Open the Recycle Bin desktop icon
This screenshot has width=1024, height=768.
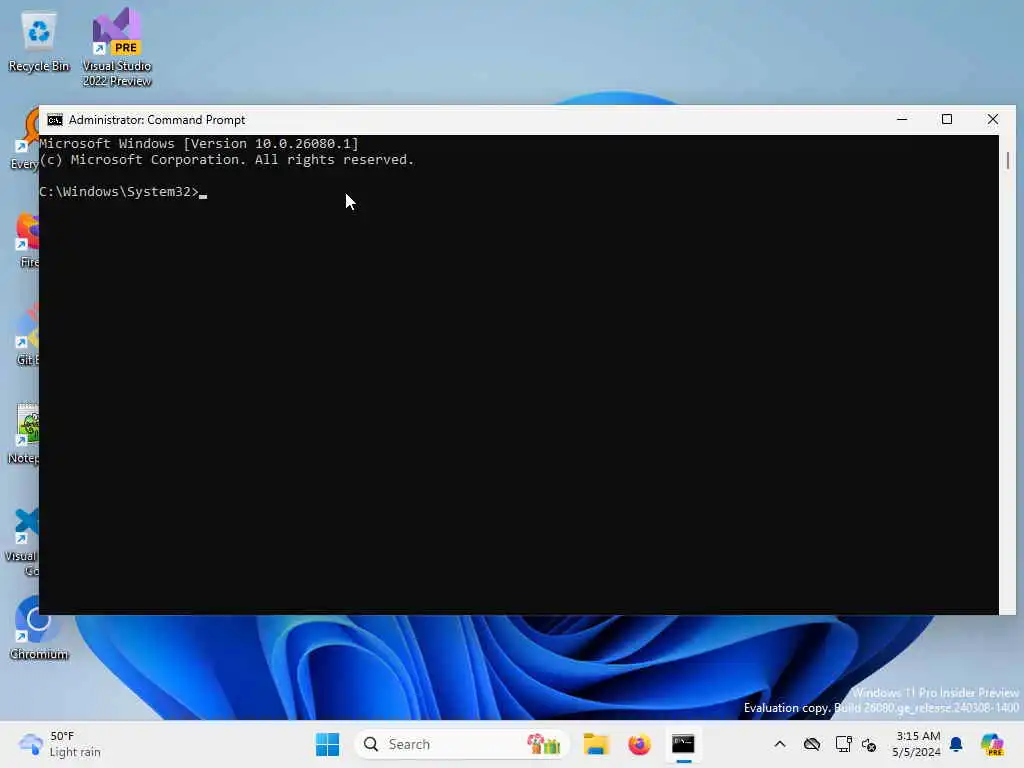coord(39,42)
